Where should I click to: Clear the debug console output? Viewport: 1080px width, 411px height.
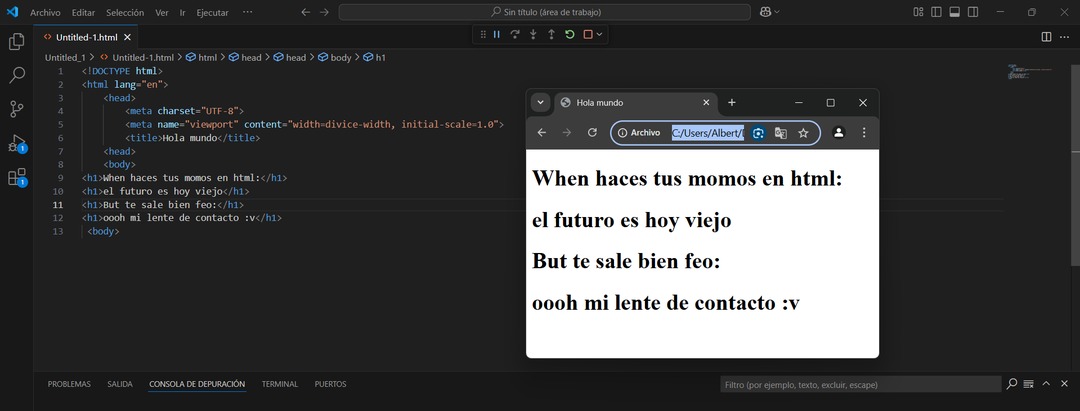(x=1028, y=383)
